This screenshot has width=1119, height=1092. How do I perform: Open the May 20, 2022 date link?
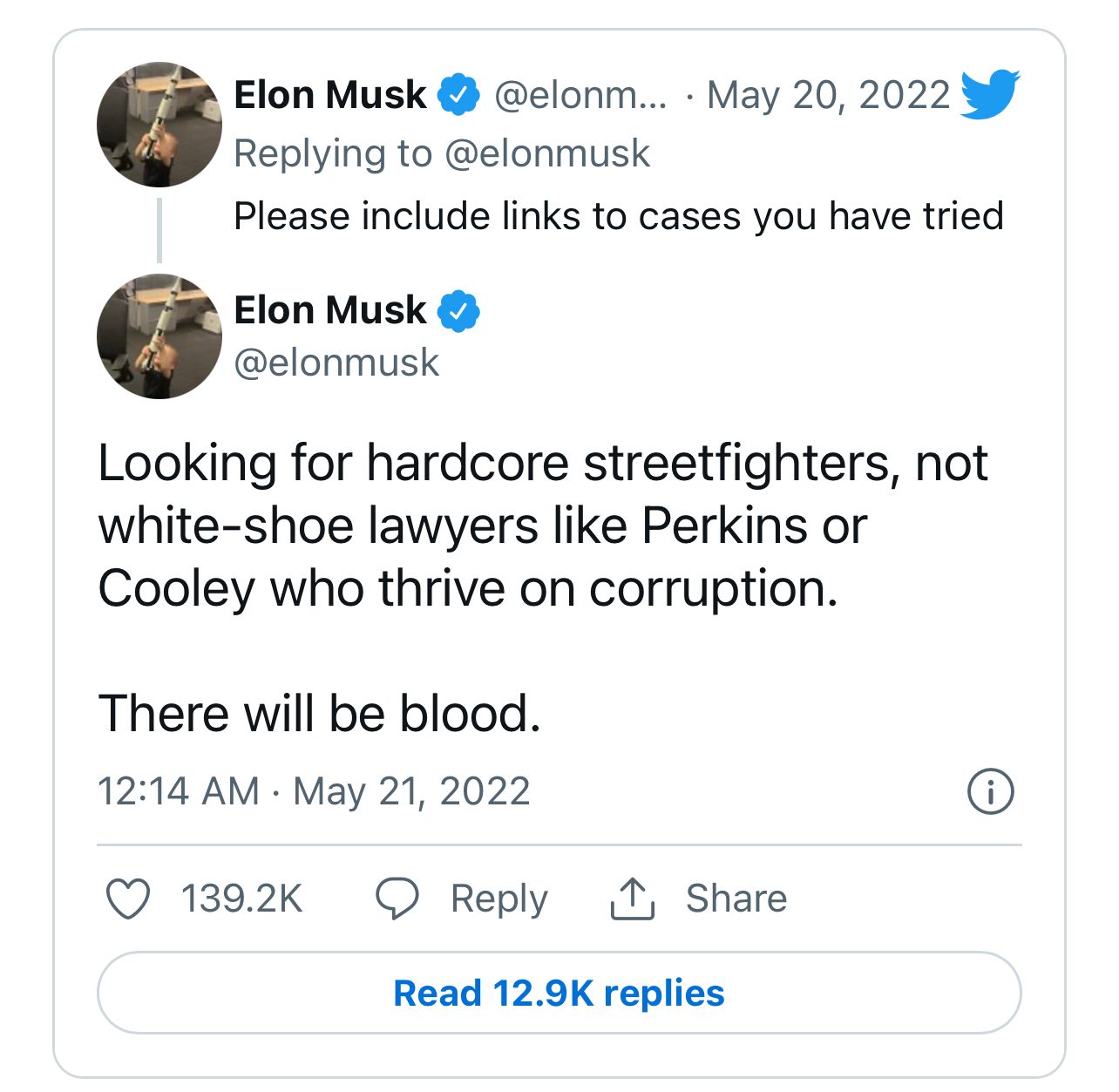coord(828,95)
